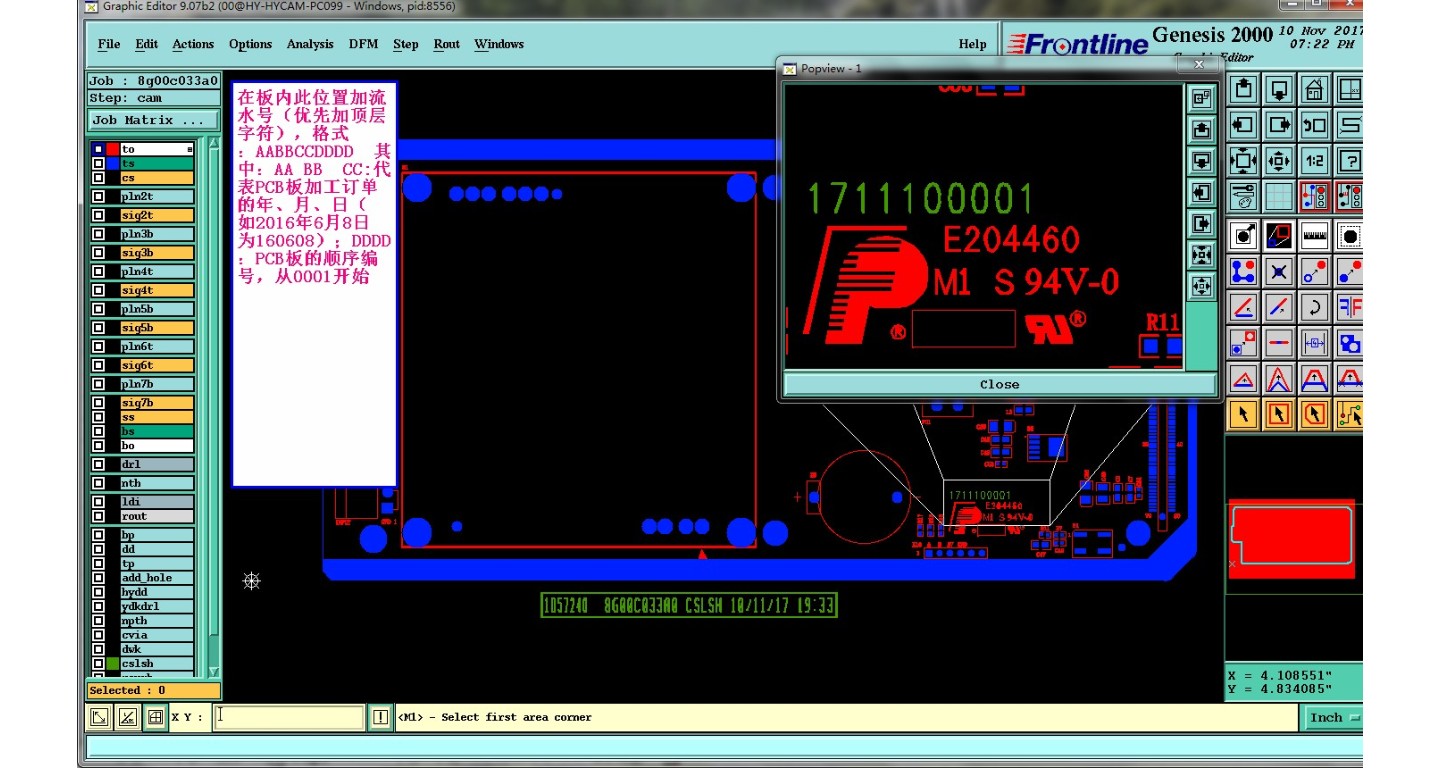Open the Help menu
The width and height of the screenshot is (1440, 768).
pos(972,44)
